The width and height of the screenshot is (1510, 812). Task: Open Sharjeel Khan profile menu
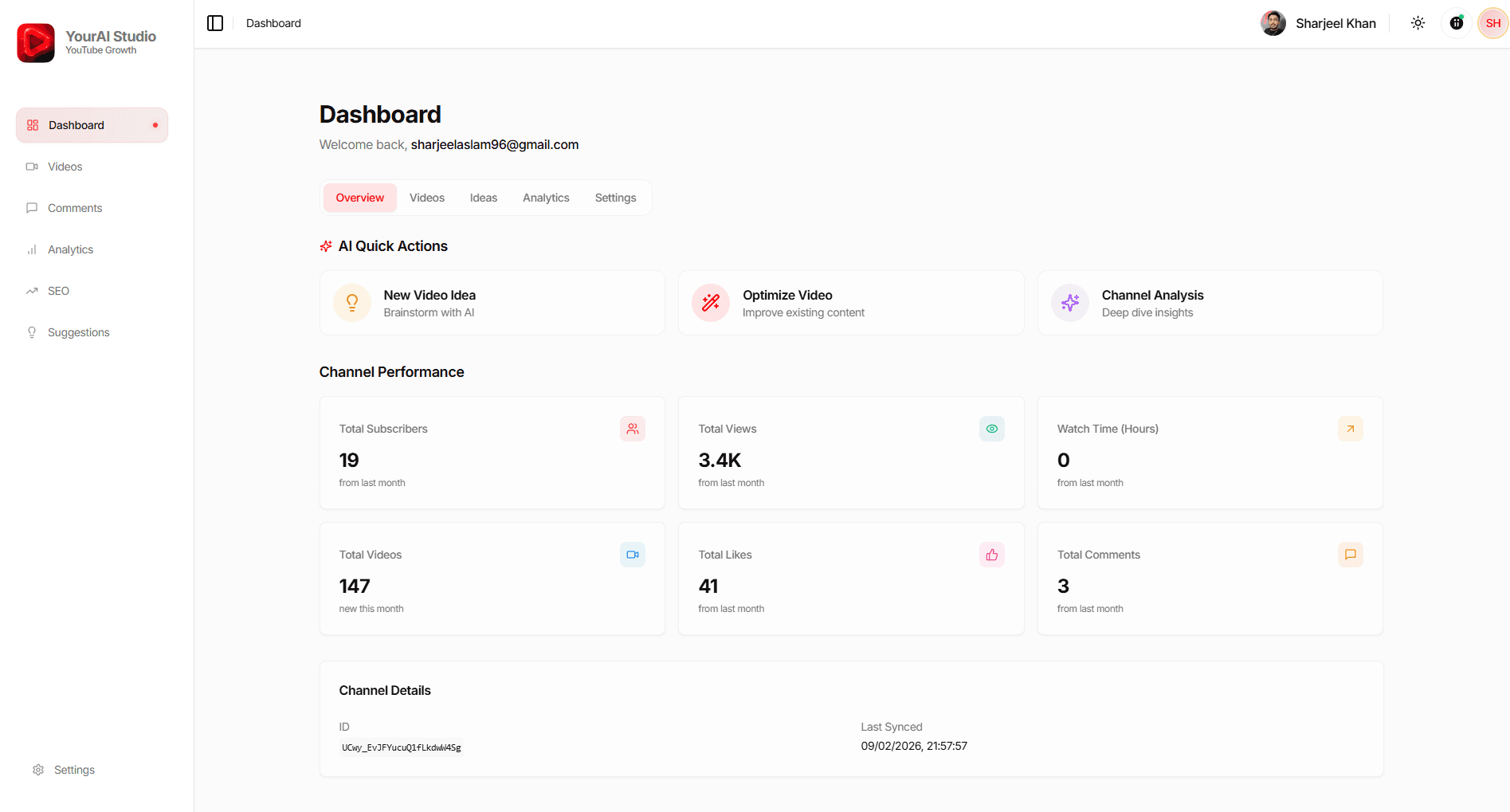point(1319,23)
